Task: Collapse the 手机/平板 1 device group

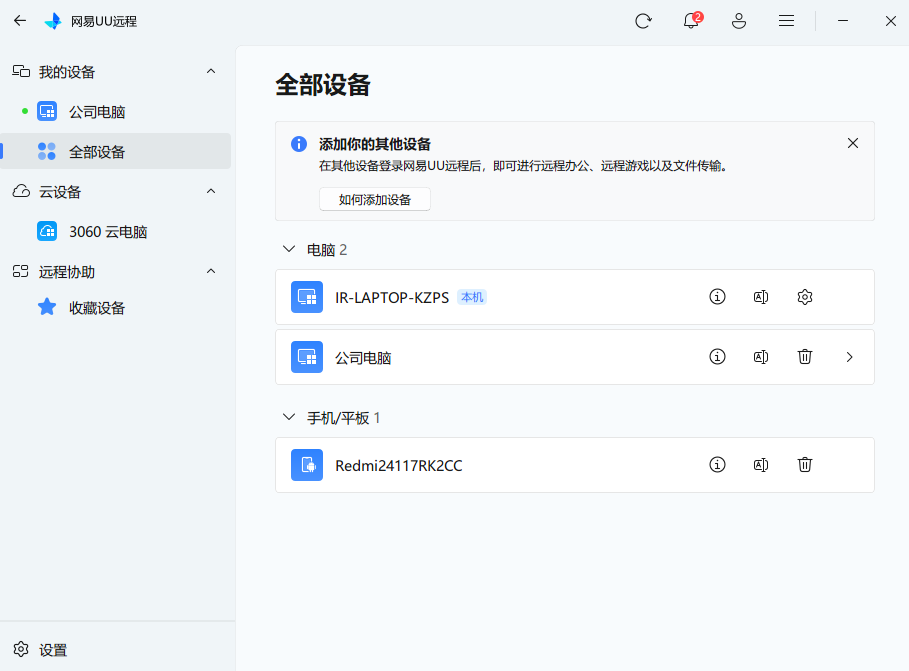Action: 288,418
